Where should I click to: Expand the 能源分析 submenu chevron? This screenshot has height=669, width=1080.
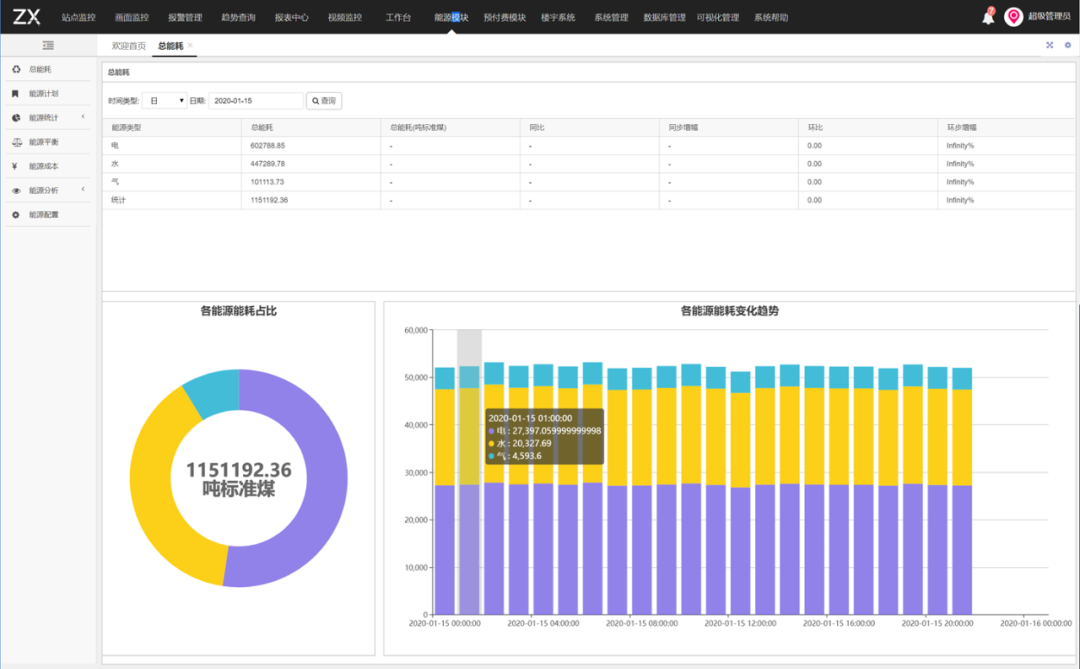[x=83, y=189]
